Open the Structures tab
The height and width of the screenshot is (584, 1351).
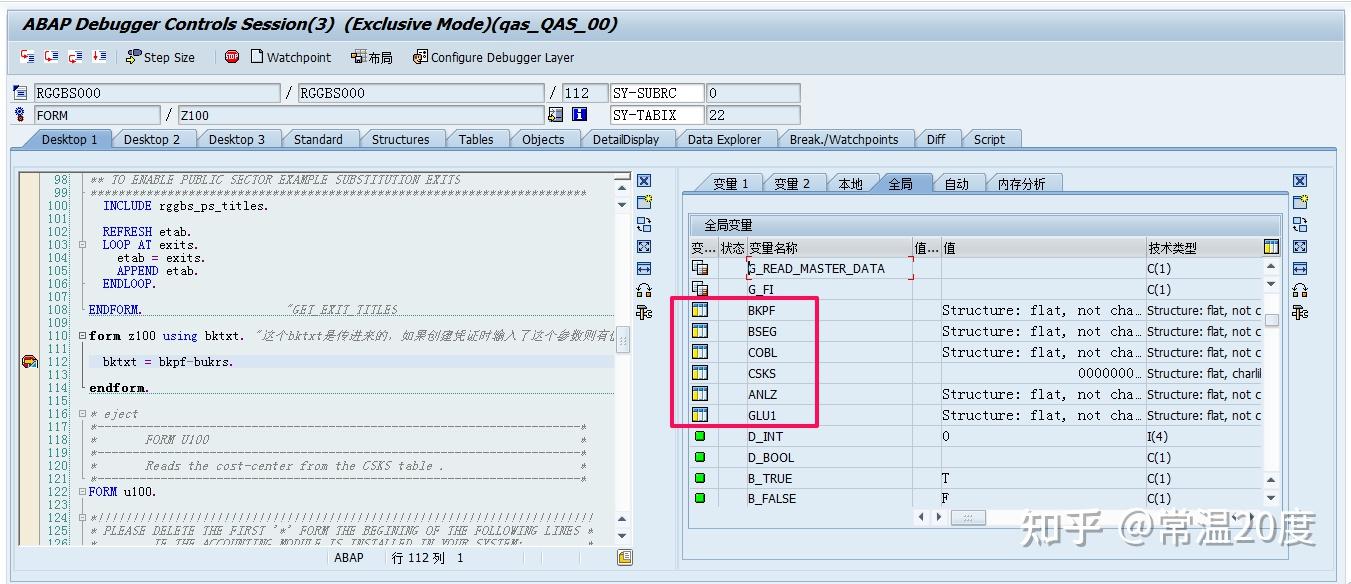tap(400, 140)
